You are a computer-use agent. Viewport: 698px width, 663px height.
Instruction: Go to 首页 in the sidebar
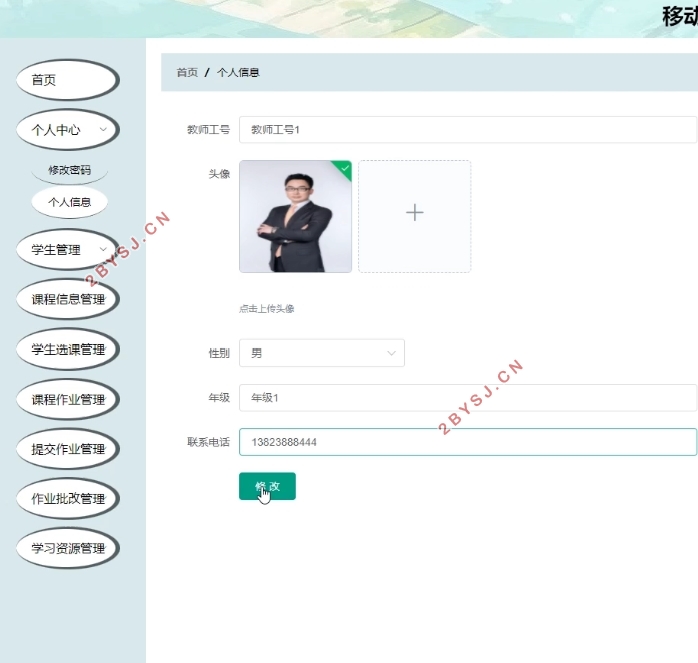pyautogui.click(x=67, y=80)
